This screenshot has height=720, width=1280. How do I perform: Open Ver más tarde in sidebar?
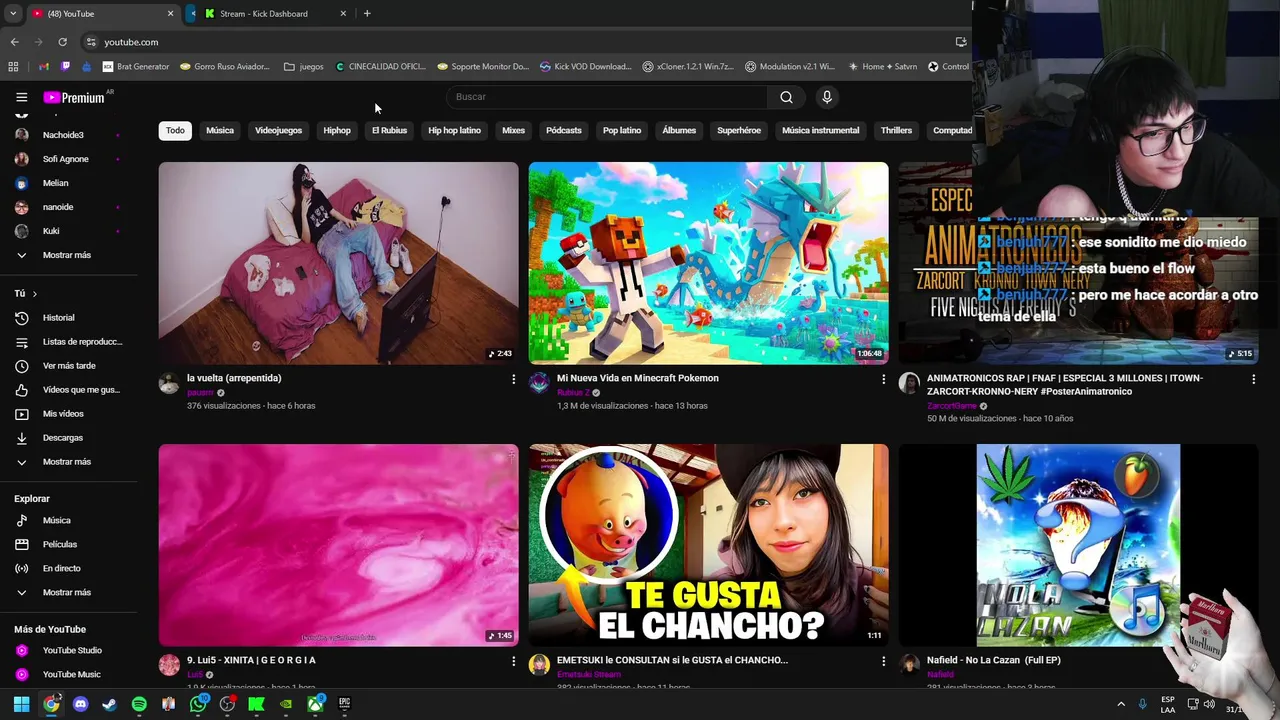point(68,366)
